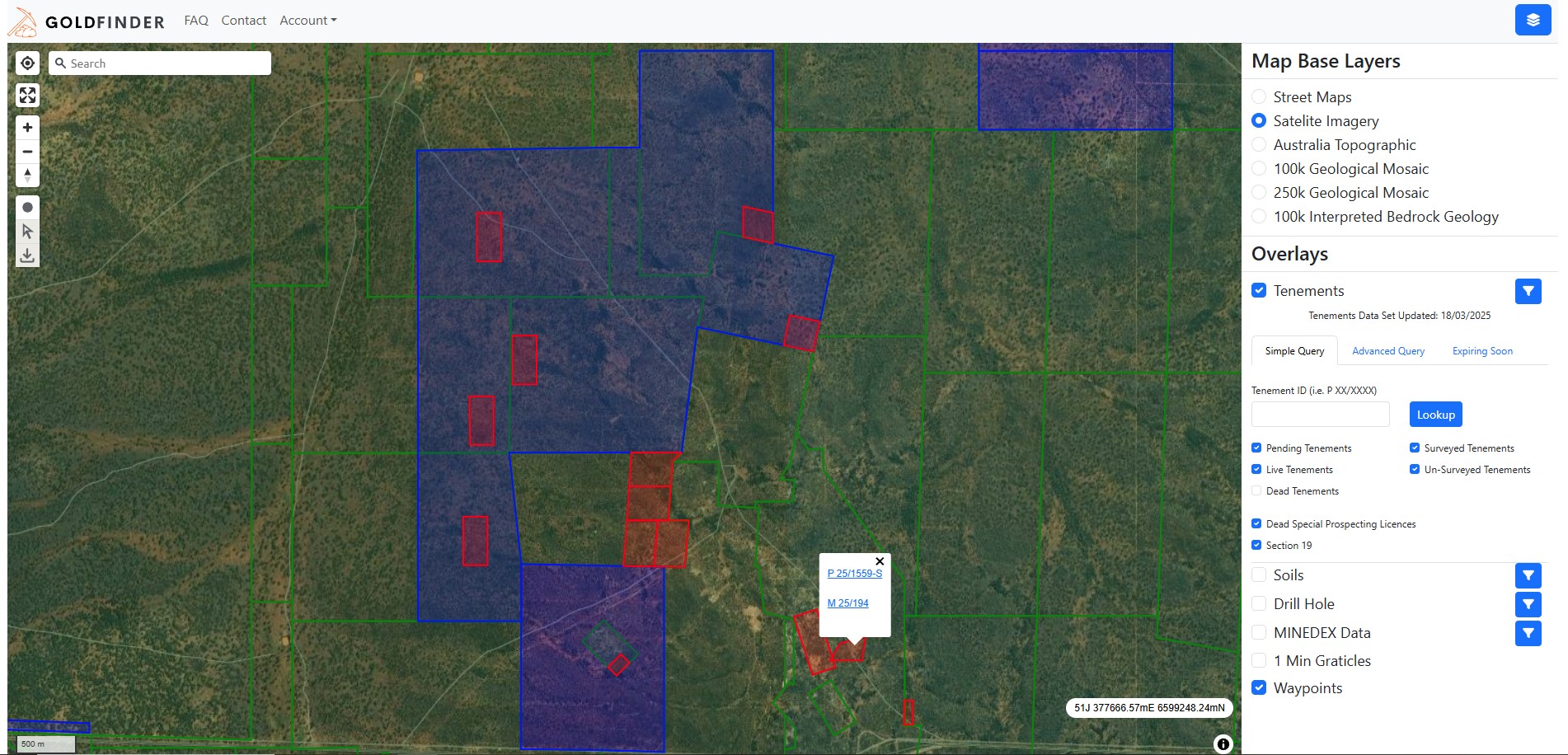Viewport: 1568px width, 755px height.
Task: Select 100k Geological Mosaic layer
Action: [1259, 168]
